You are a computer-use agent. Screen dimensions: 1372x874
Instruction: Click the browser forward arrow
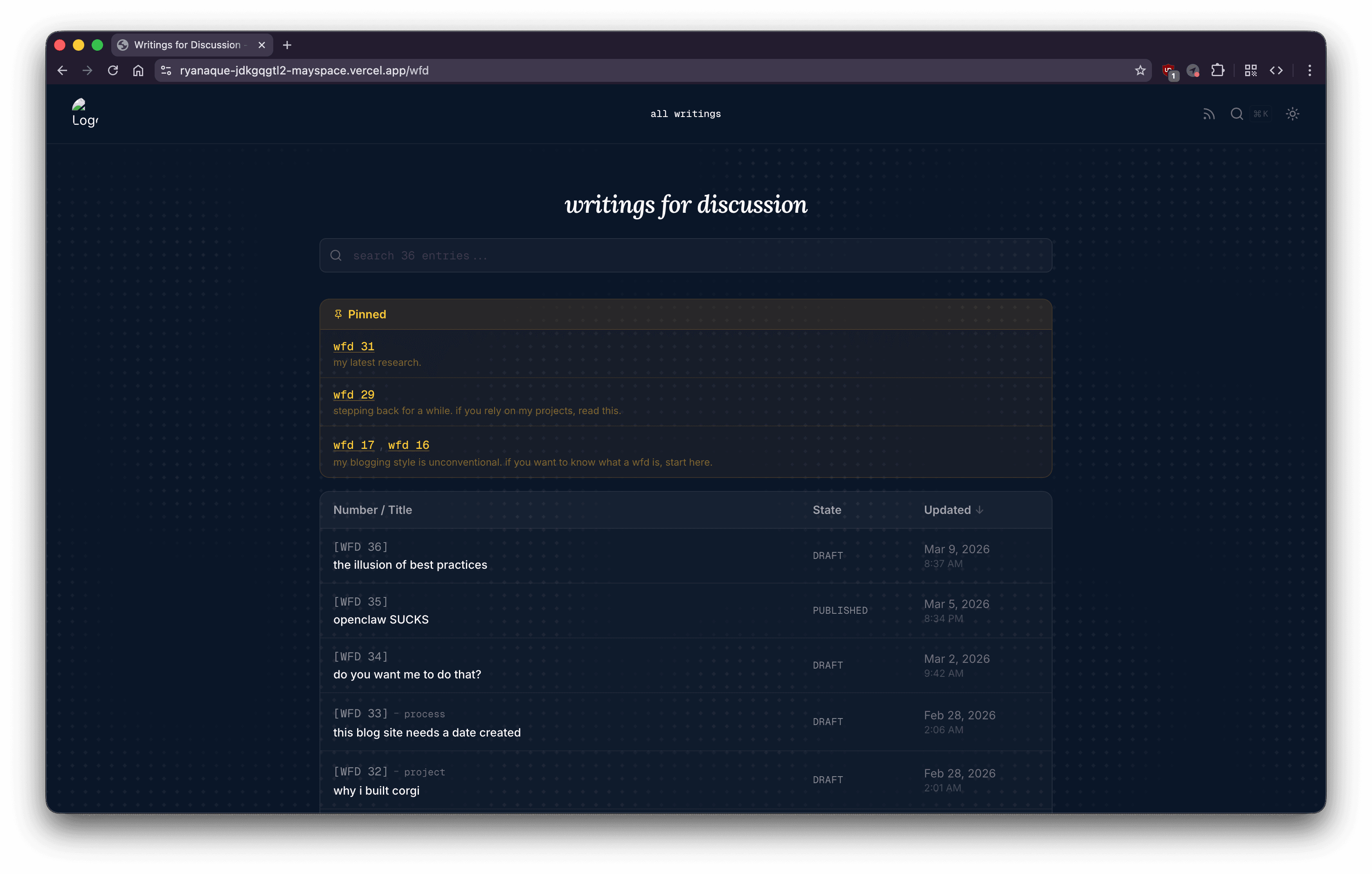tap(87, 70)
